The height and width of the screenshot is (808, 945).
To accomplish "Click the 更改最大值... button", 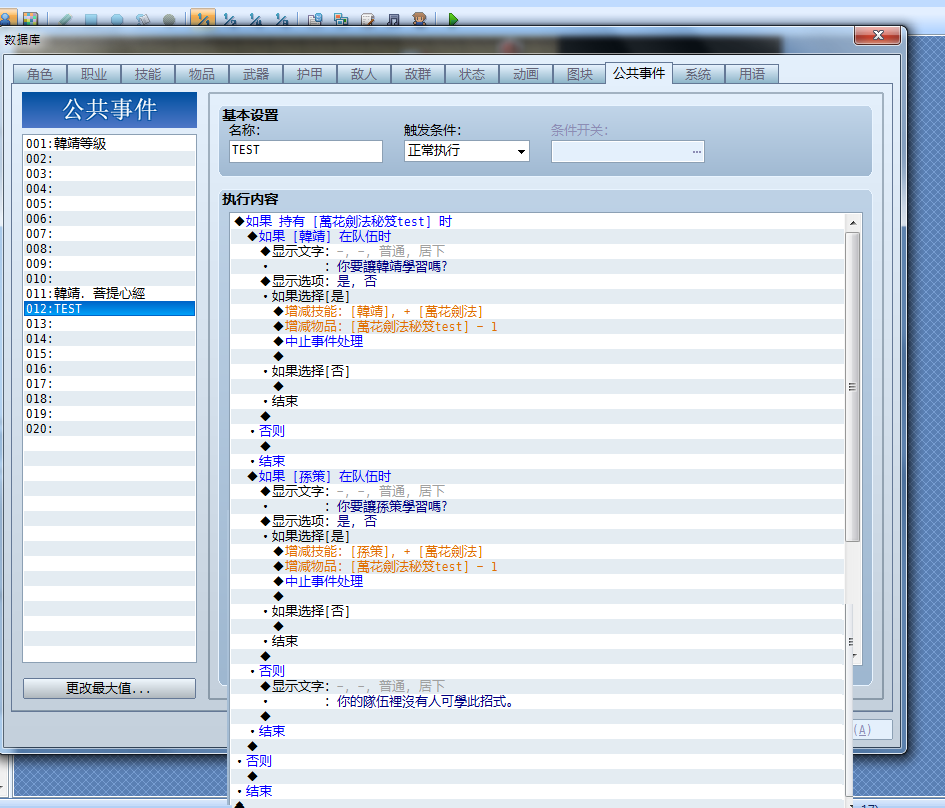I will 109,688.
